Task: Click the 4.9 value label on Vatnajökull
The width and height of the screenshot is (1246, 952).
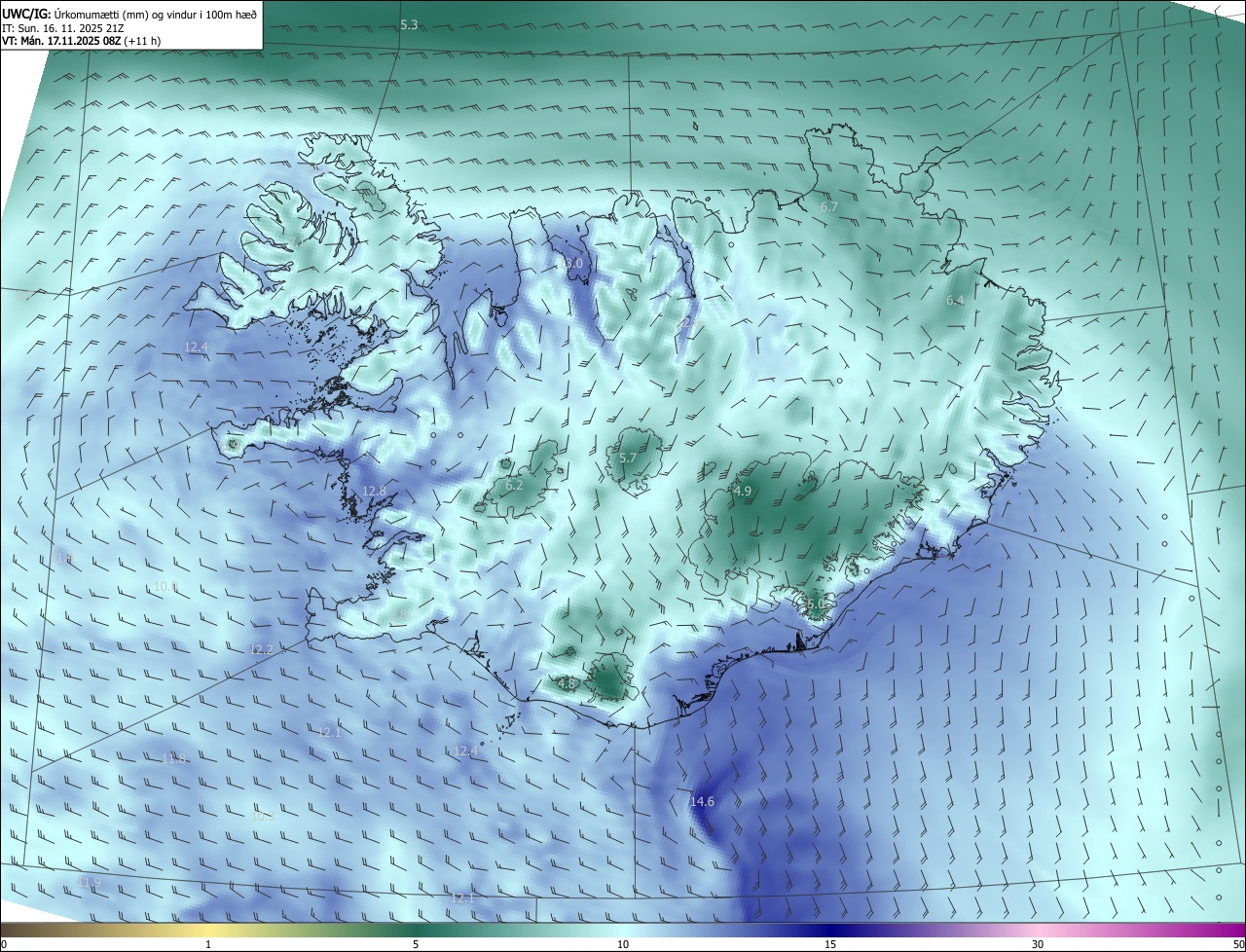Action: [x=743, y=492]
